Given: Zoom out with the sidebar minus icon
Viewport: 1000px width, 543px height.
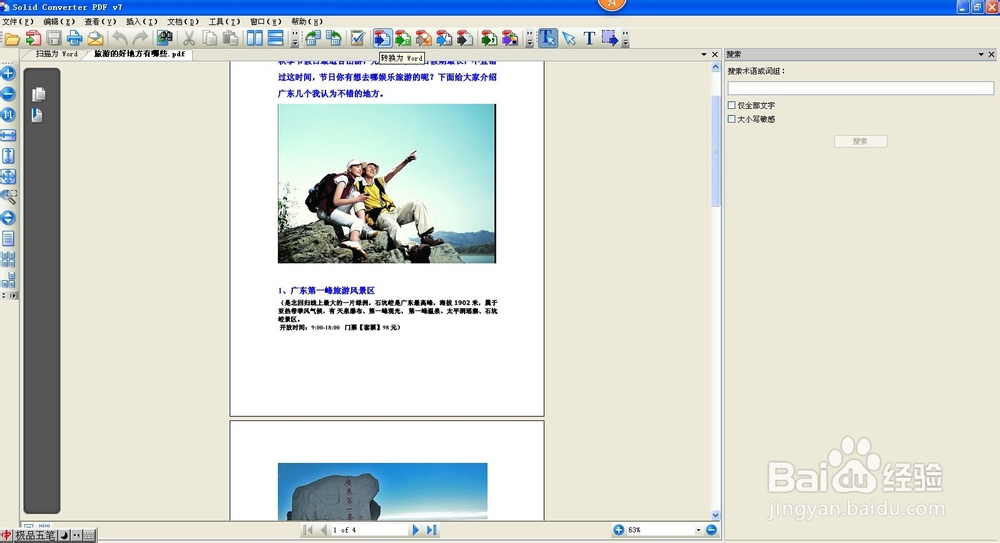Looking at the screenshot, I should coord(8,94).
